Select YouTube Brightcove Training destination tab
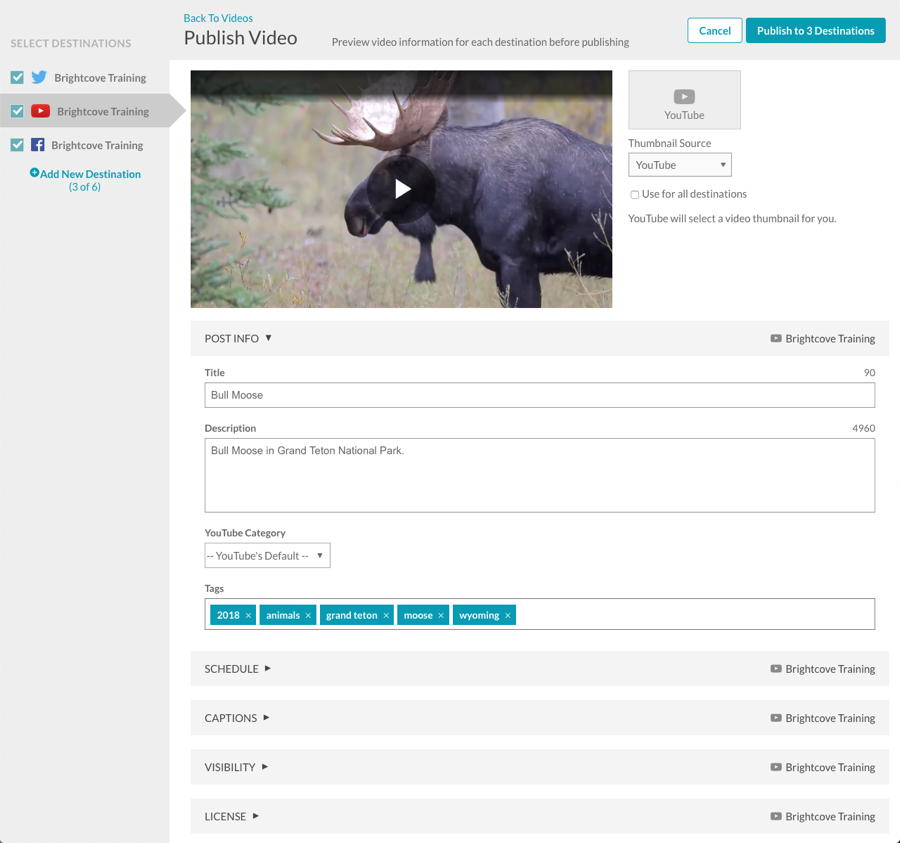Viewport: 900px width, 843px height. [102, 111]
